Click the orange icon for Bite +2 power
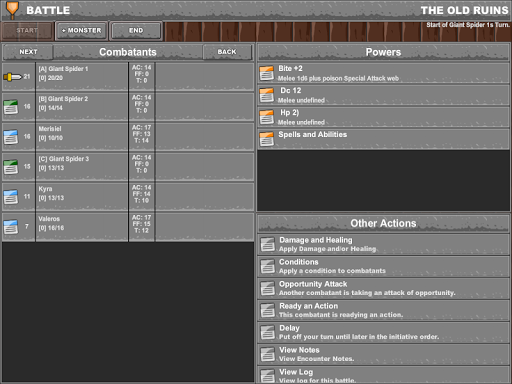 pyautogui.click(x=267, y=73)
